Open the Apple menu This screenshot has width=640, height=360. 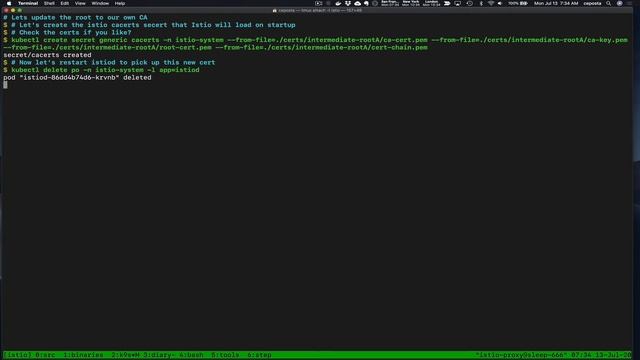9,3
